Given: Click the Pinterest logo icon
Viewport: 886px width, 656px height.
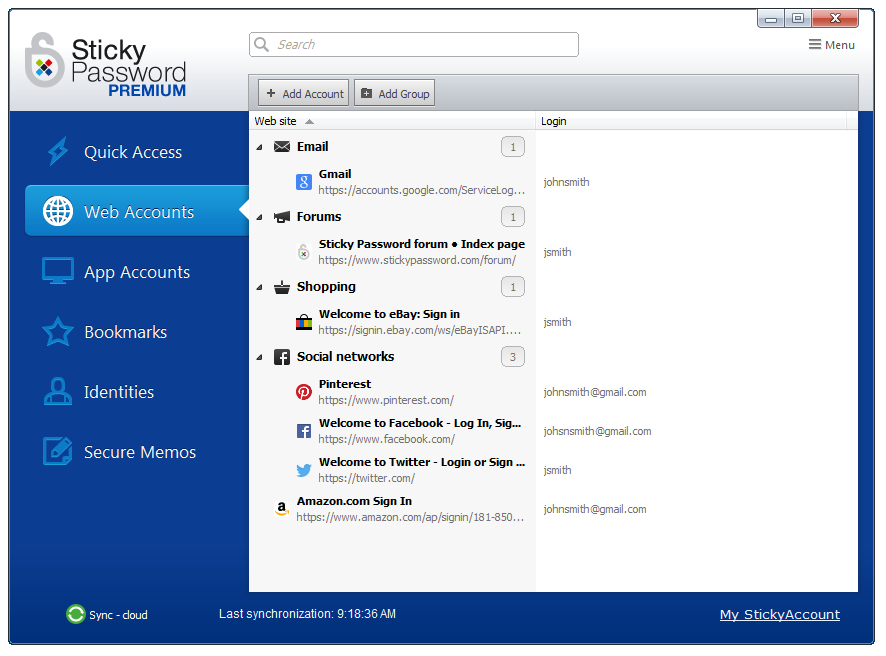Looking at the screenshot, I should (304, 392).
